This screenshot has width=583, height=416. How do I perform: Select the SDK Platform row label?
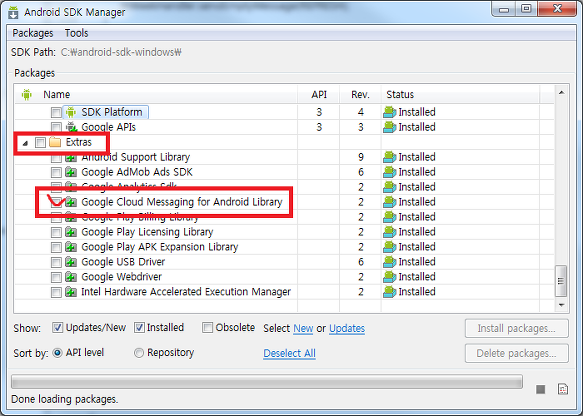112,112
